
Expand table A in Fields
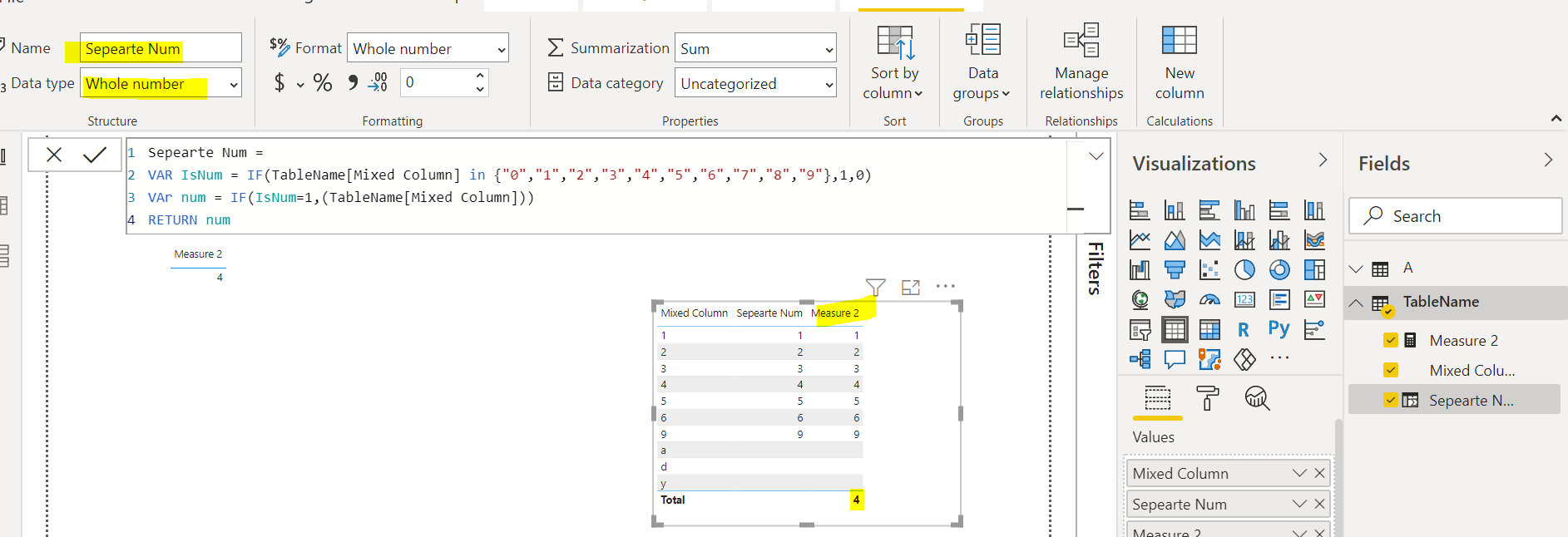[x=1356, y=268]
